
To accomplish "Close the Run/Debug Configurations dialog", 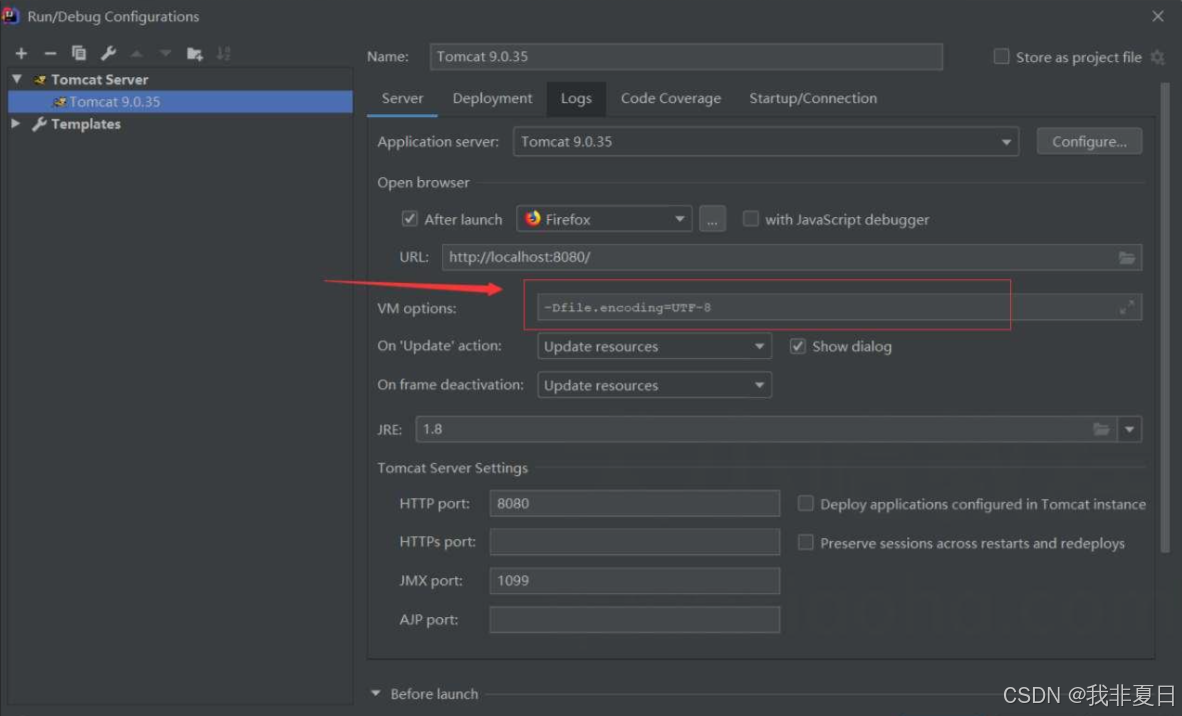I will [1158, 16].
